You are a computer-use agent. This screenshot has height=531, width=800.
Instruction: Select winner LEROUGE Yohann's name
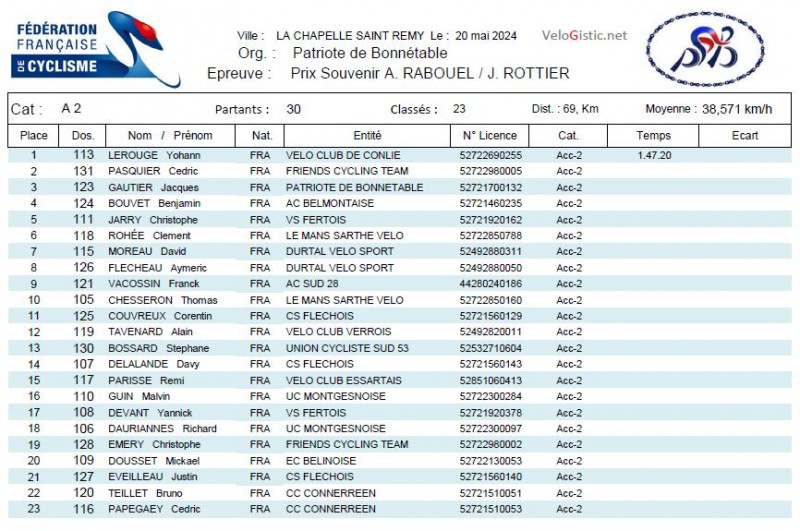154,155
